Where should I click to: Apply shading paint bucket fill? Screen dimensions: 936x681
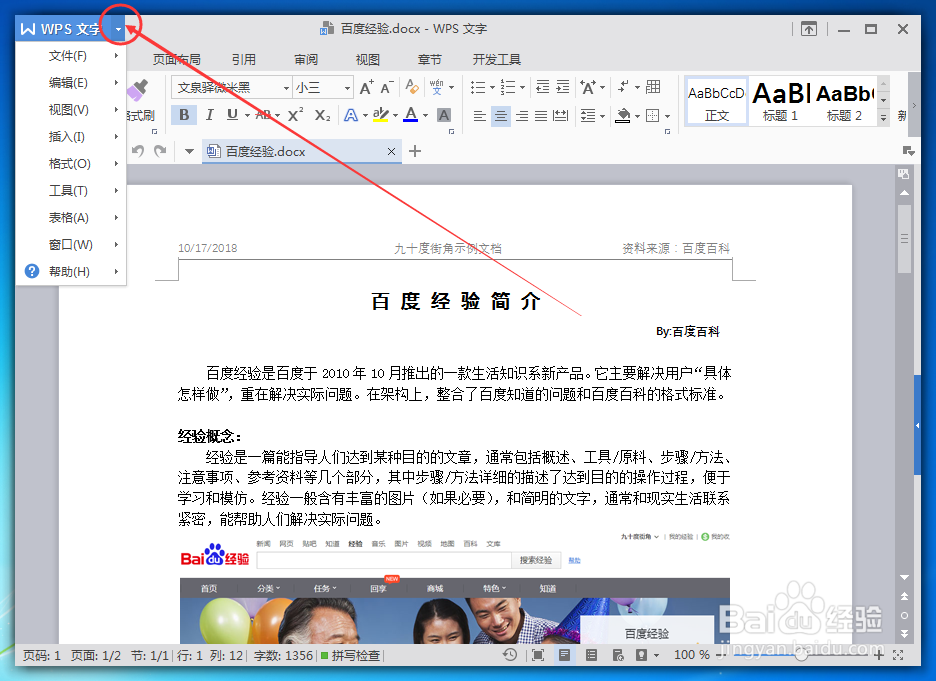point(623,115)
